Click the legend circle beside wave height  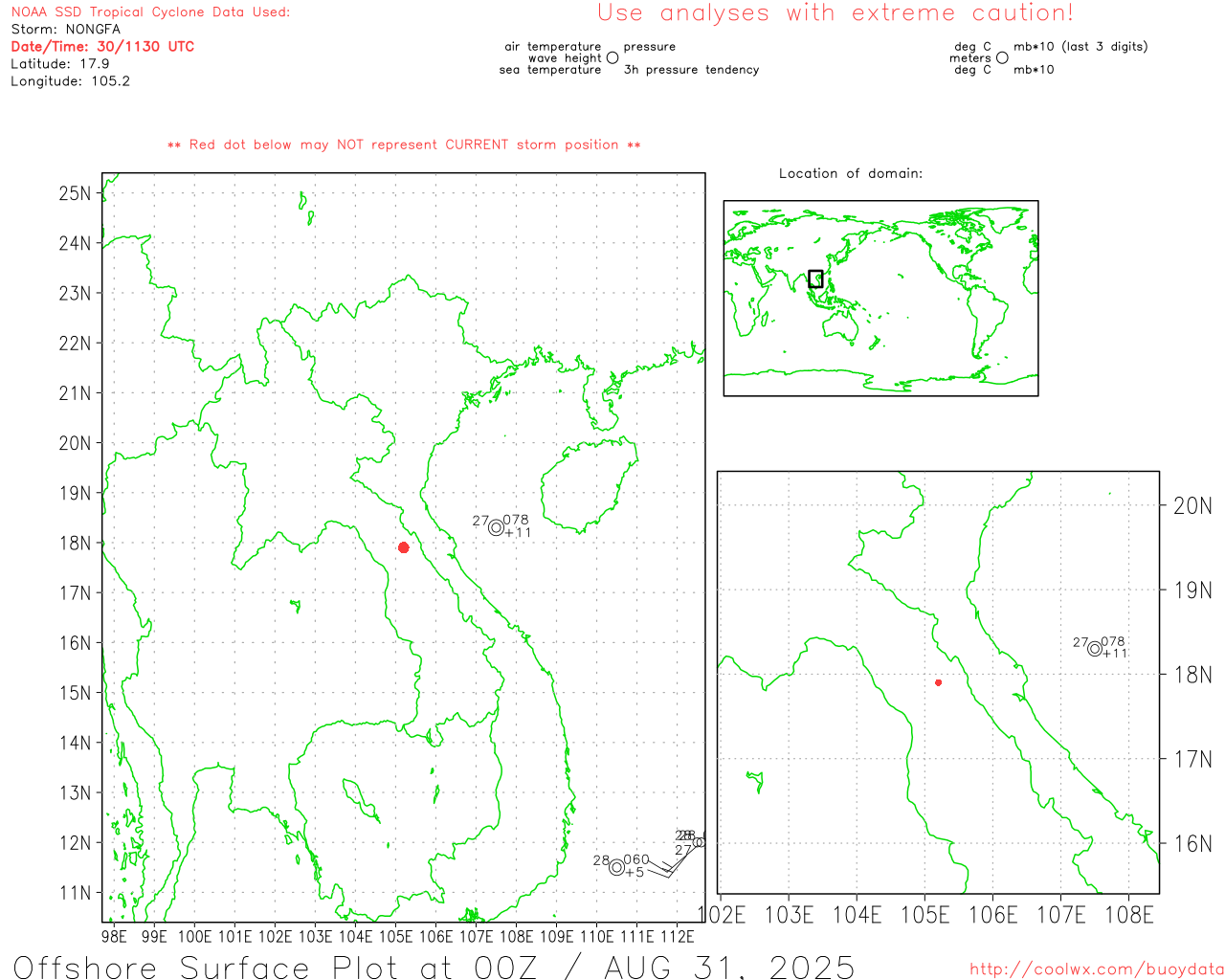point(612,57)
